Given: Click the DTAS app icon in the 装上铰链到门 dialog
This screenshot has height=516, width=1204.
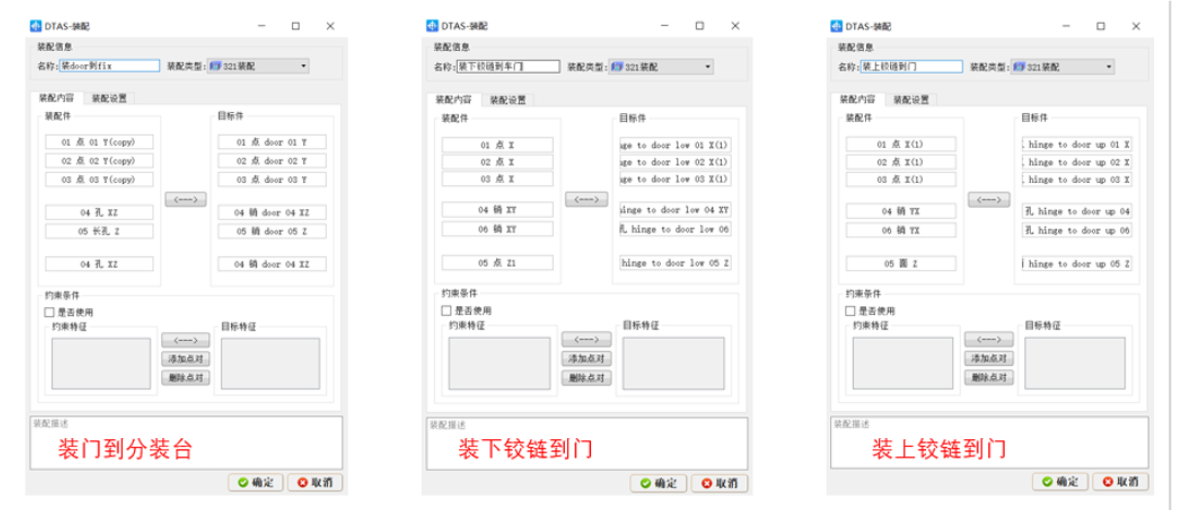Looking at the screenshot, I should click(836, 26).
